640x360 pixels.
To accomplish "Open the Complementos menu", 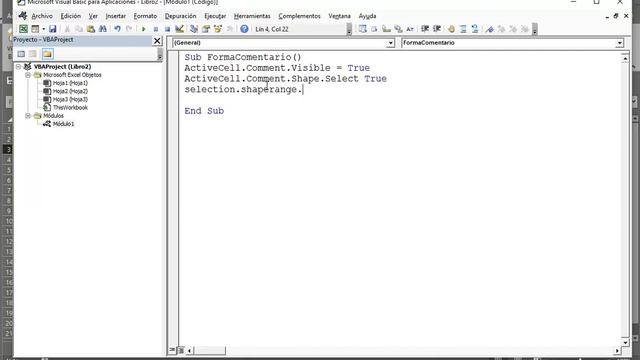I will (299, 16).
